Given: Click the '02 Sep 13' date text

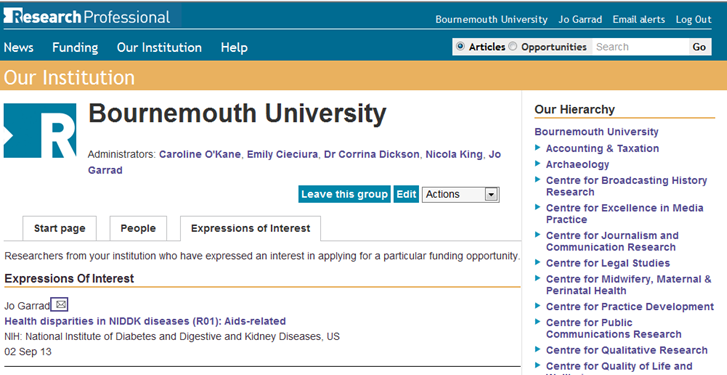Looking at the screenshot, I should 28,351.
